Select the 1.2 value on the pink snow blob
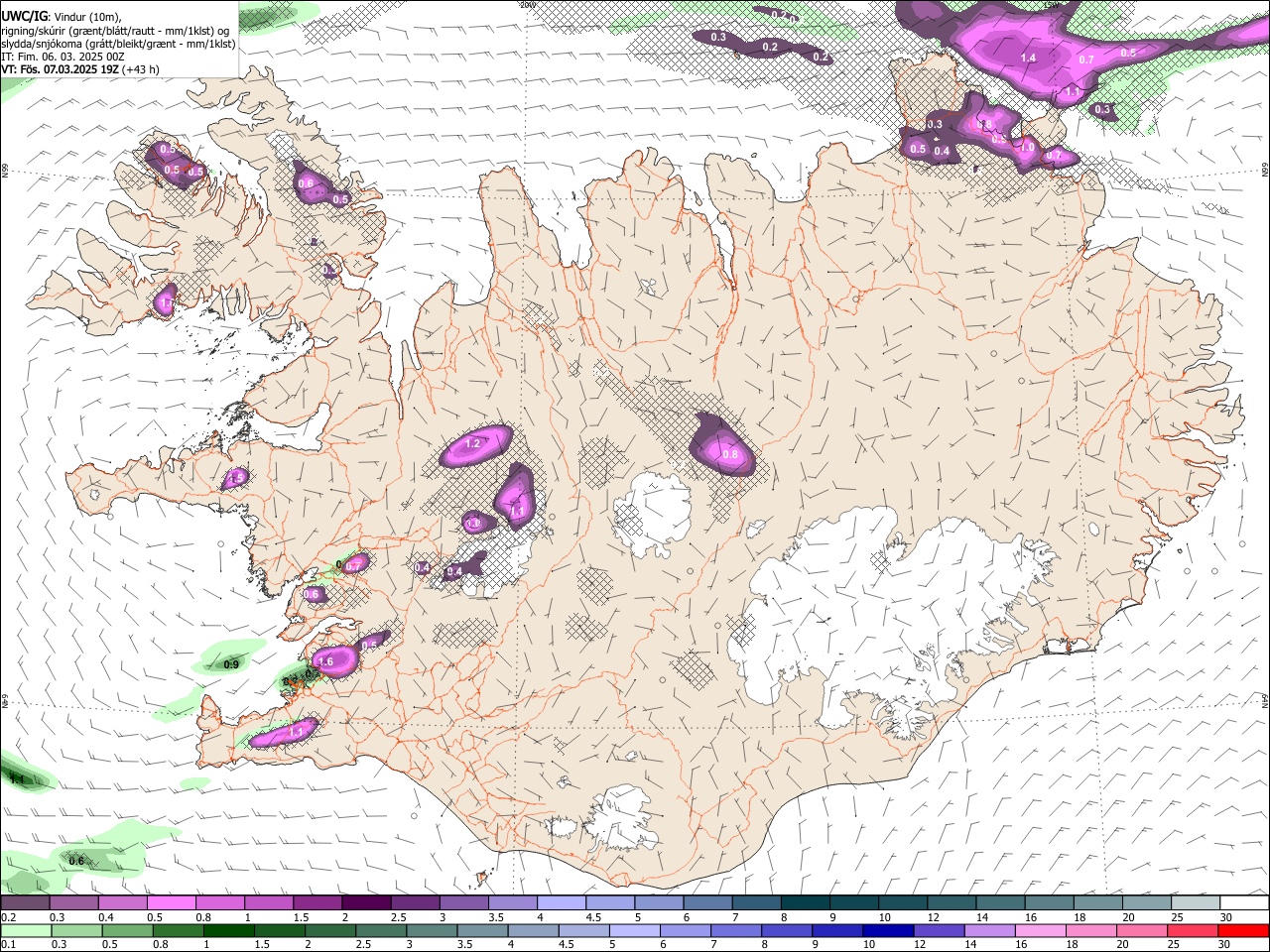This screenshot has width=1270, height=952. pyautogui.click(x=473, y=443)
